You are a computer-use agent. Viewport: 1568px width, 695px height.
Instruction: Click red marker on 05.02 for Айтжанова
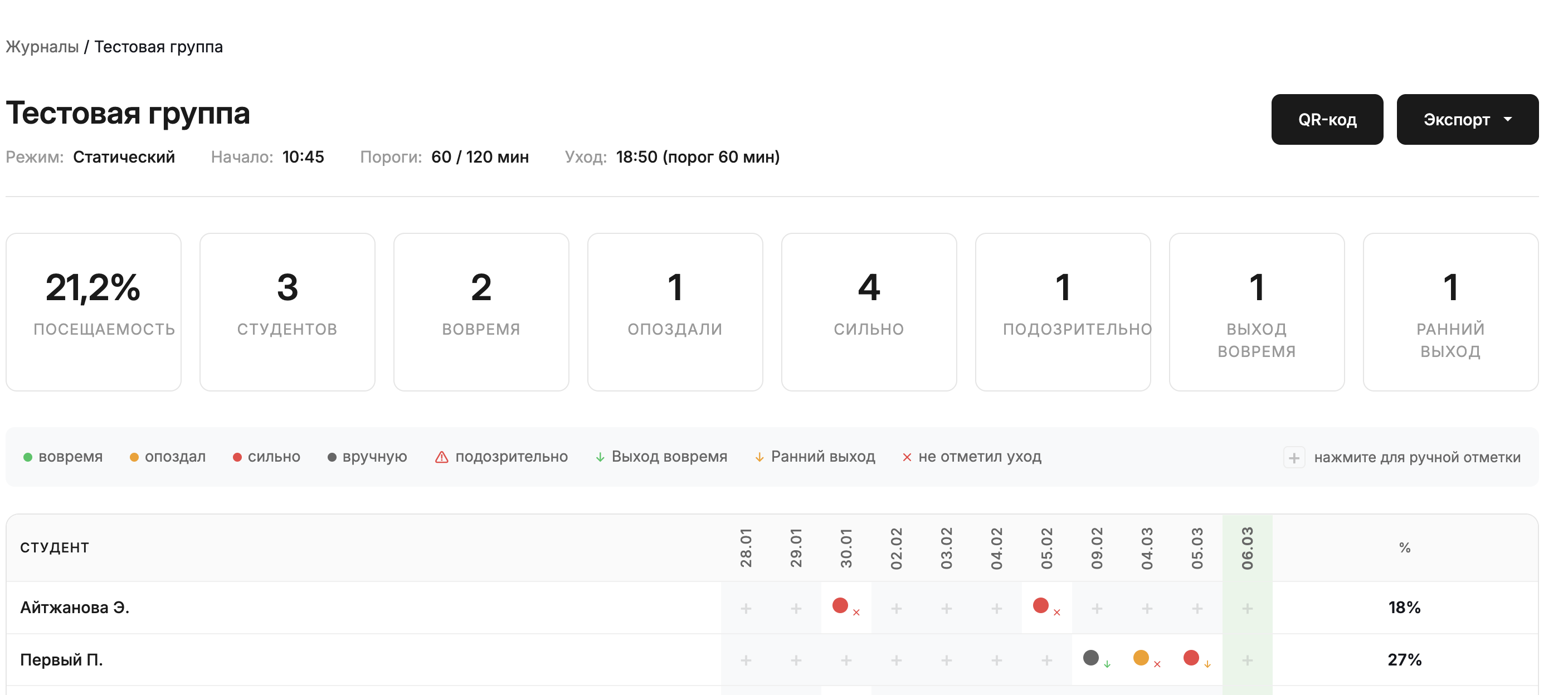pyautogui.click(x=1041, y=605)
